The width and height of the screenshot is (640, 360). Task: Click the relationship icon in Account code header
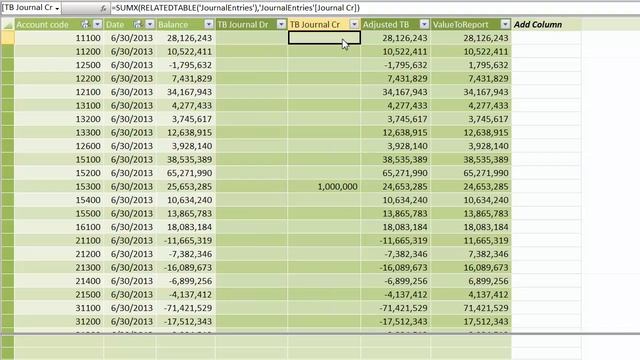click(85, 24)
